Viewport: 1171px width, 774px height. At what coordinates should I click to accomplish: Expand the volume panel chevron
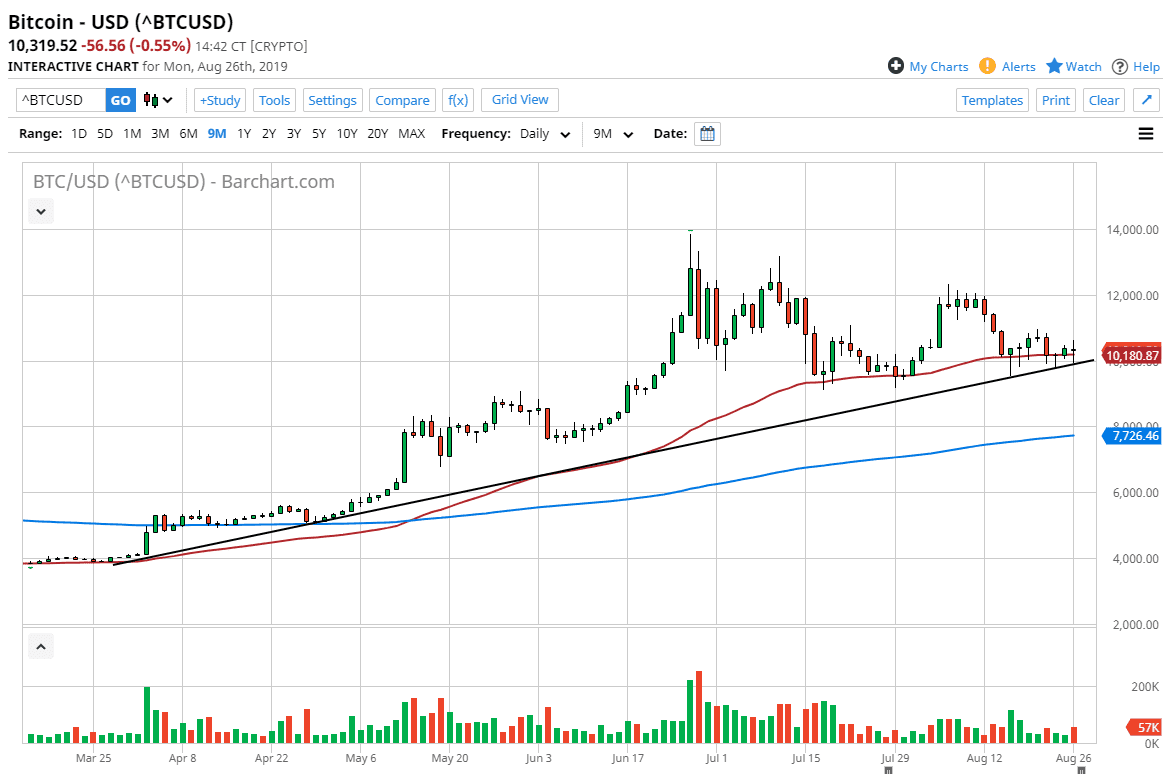[40, 646]
